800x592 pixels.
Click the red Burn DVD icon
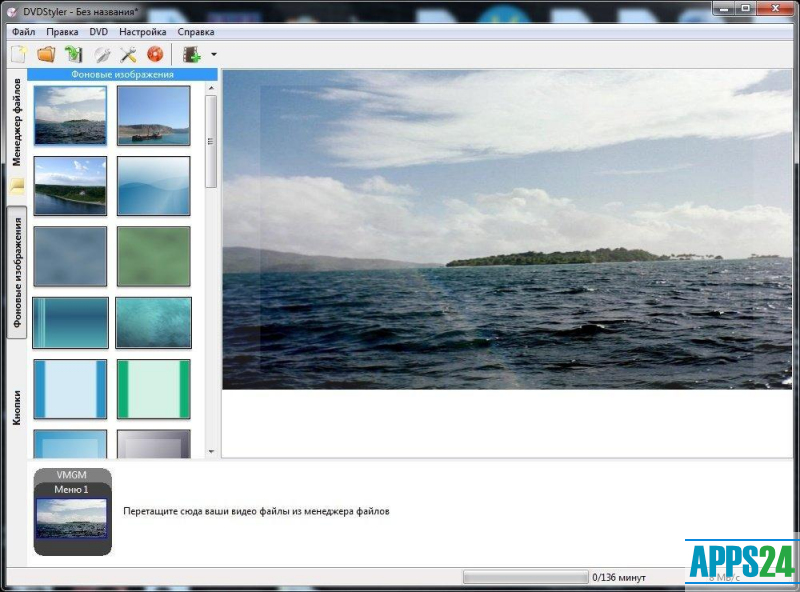155,54
